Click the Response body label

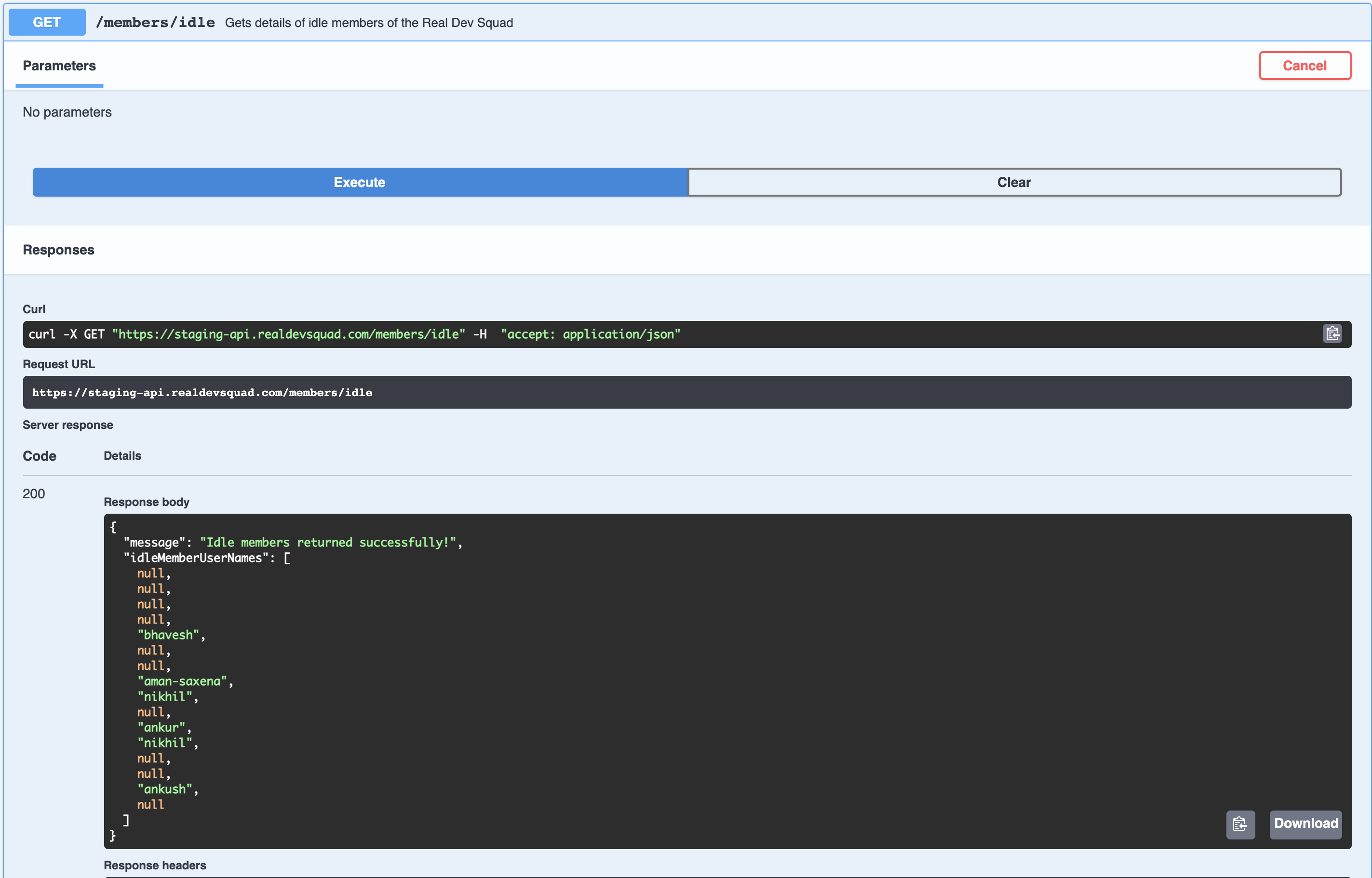click(147, 502)
